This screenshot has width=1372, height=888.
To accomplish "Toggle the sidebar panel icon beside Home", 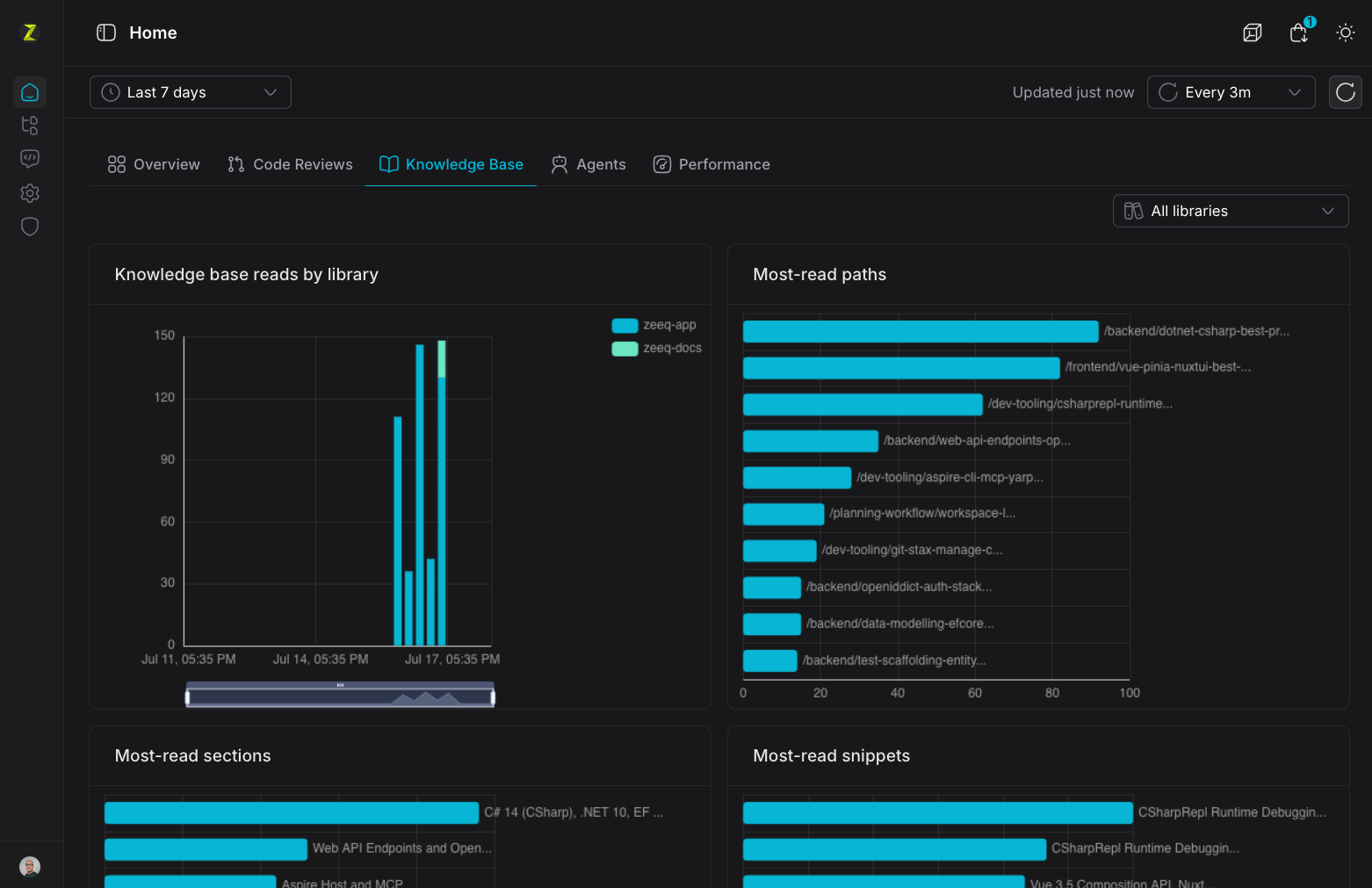I will tap(106, 32).
